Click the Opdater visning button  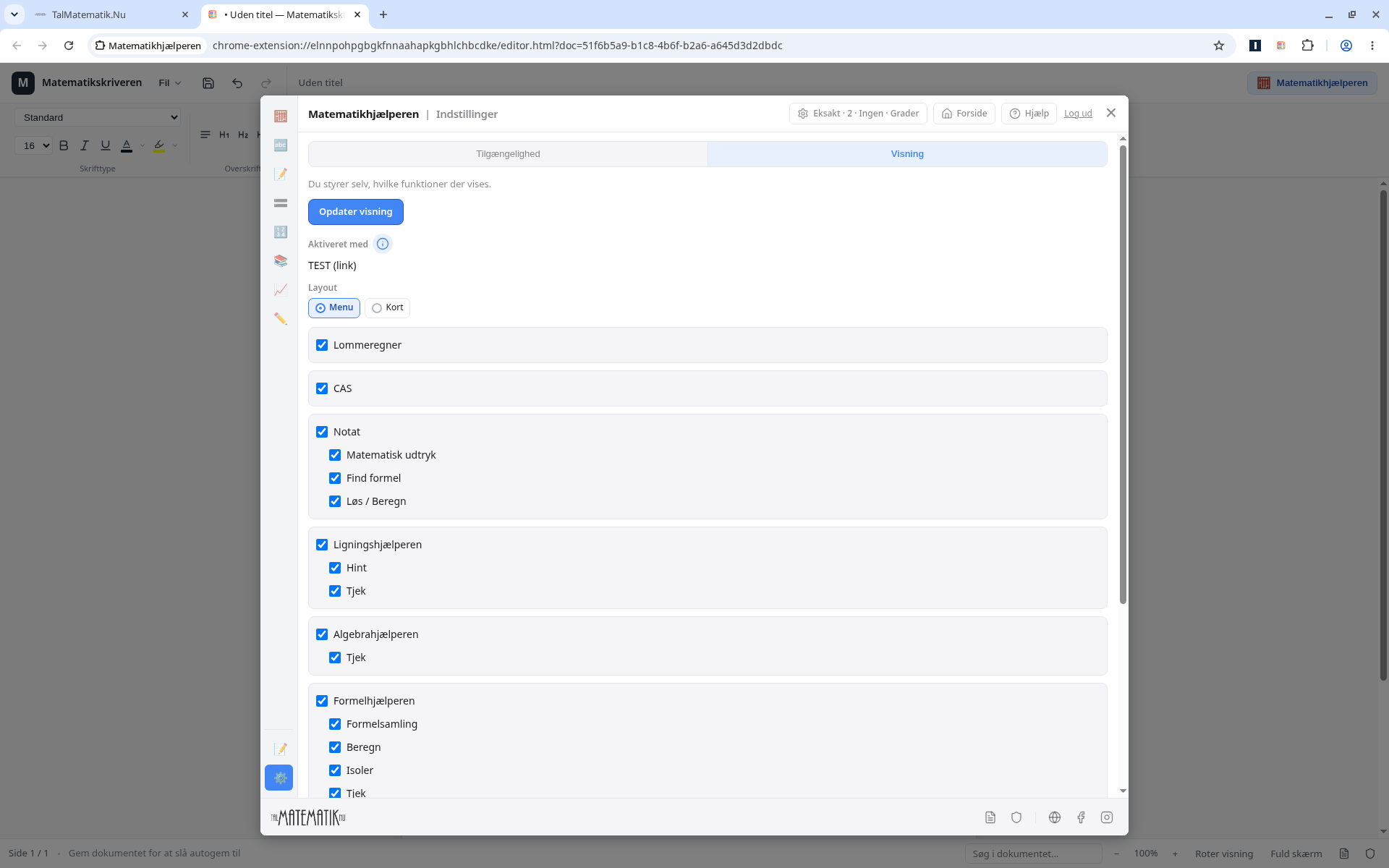tap(356, 212)
